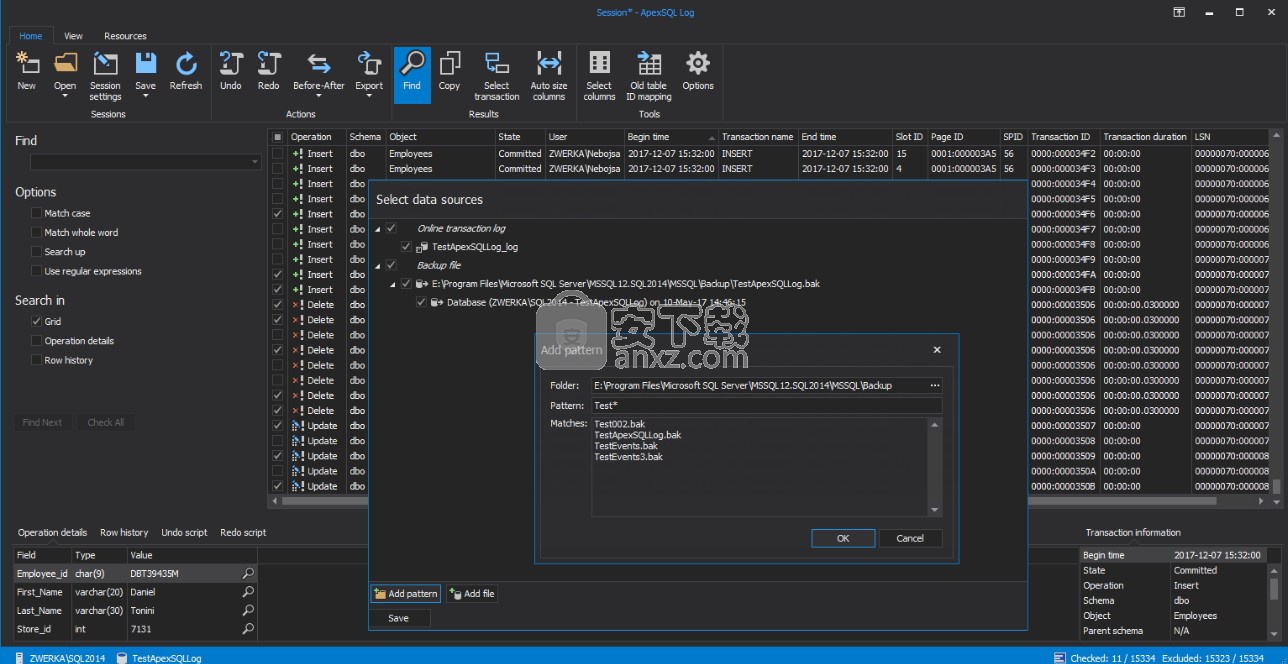The height and width of the screenshot is (664, 1288).
Task: Open the Export dropdown arrow
Action: (369, 96)
